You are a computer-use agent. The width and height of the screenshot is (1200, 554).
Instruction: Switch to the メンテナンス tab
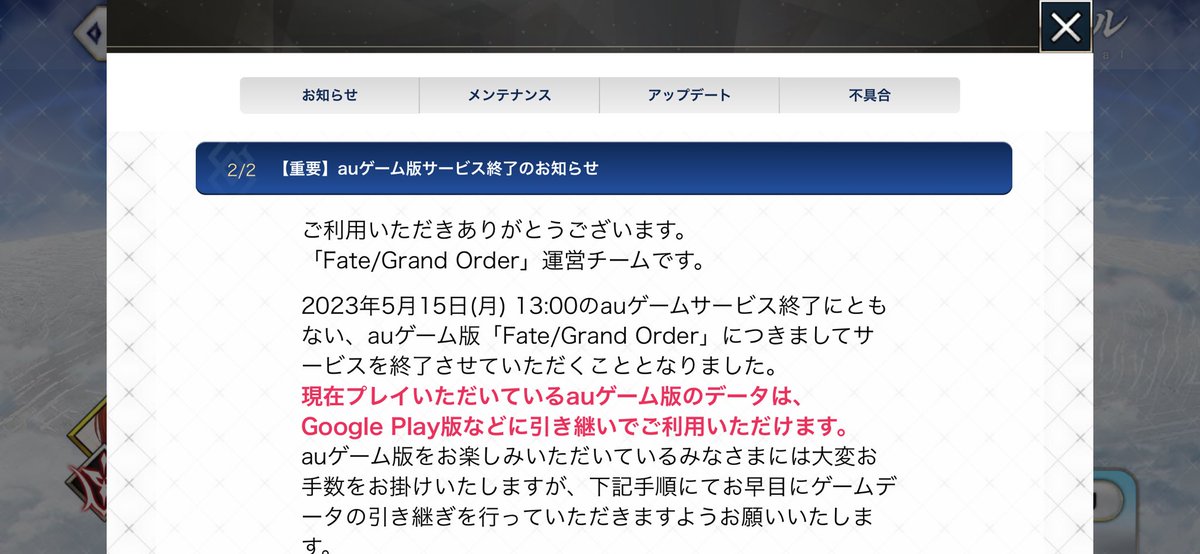[x=509, y=95]
